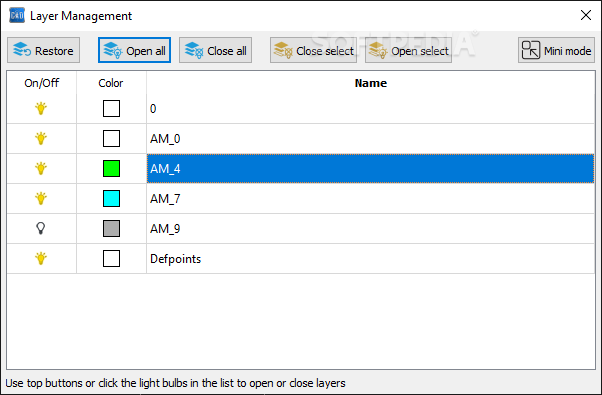
Task: Close the Layer Management window
Action: coord(585,15)
